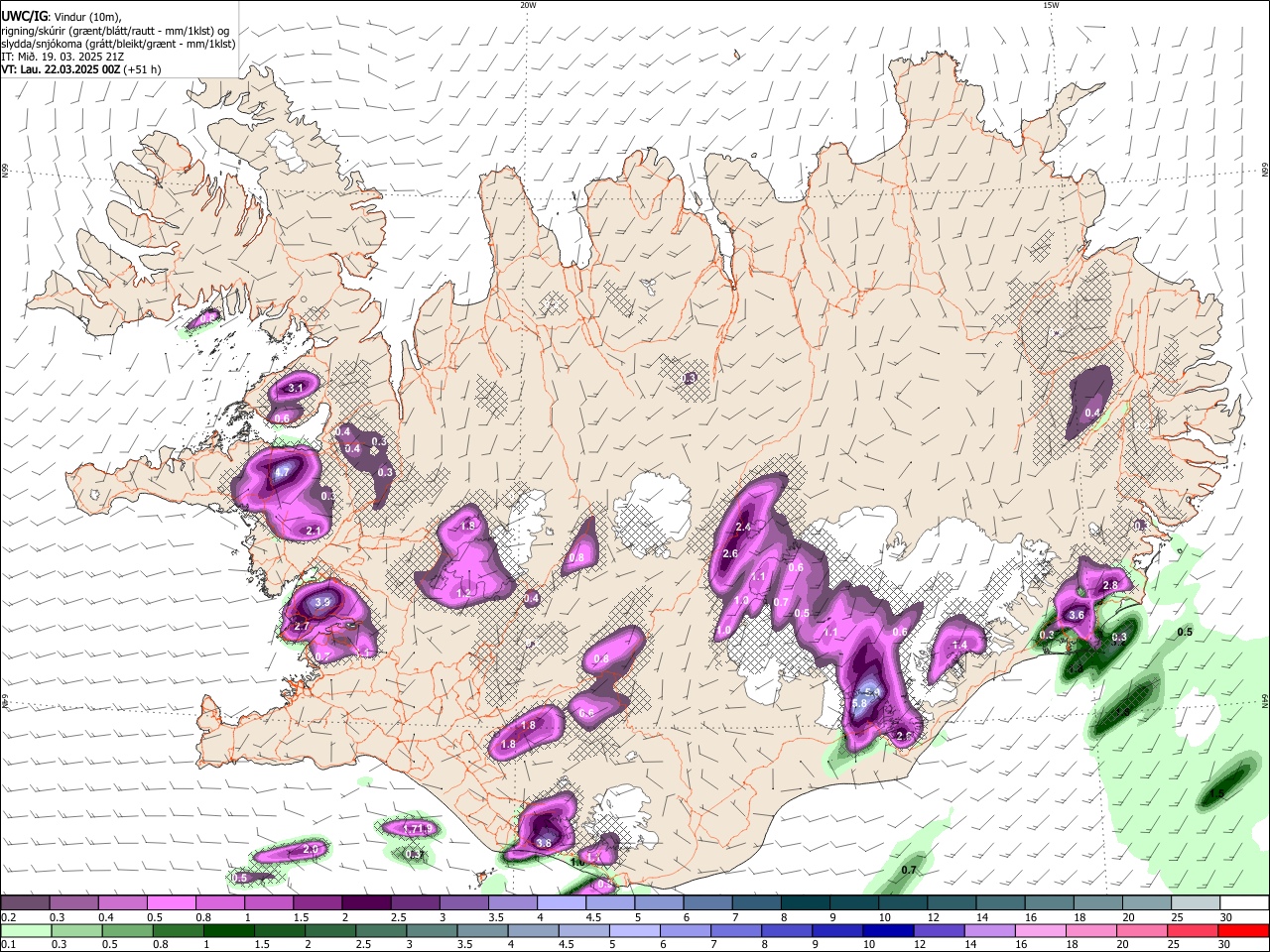Viewport: 1270px width, 952px height.
Task: Click the 'Vindur (10m)' header label
Action: [x=86, y=17]
